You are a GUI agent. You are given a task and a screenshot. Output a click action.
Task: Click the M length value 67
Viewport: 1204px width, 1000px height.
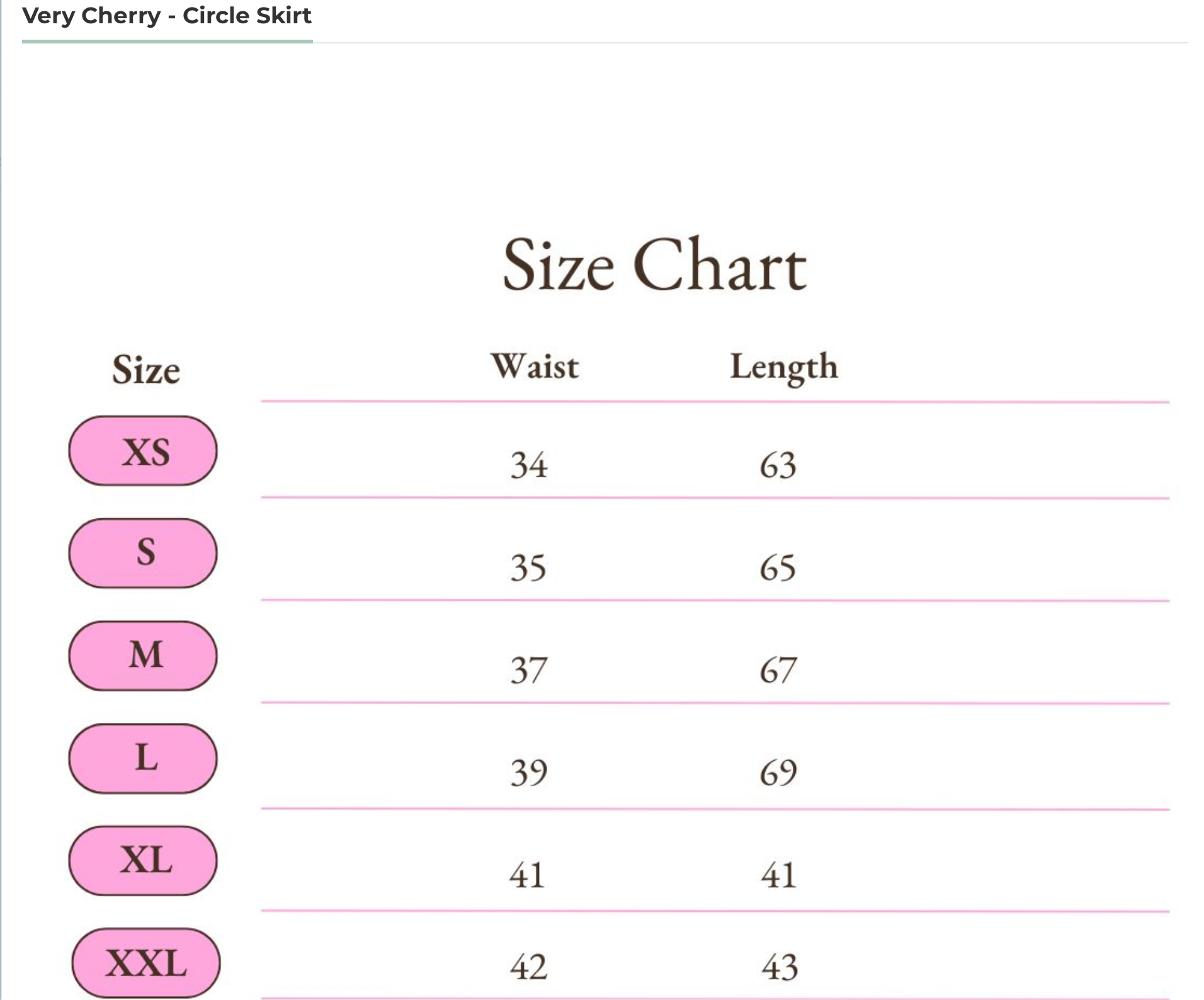pos(778,670)
